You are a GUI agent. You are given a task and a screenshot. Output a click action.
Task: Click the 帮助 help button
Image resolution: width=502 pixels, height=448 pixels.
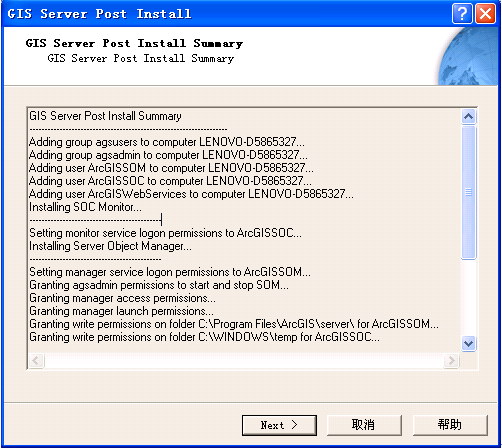pyautogui.click(x=450, y=425)
